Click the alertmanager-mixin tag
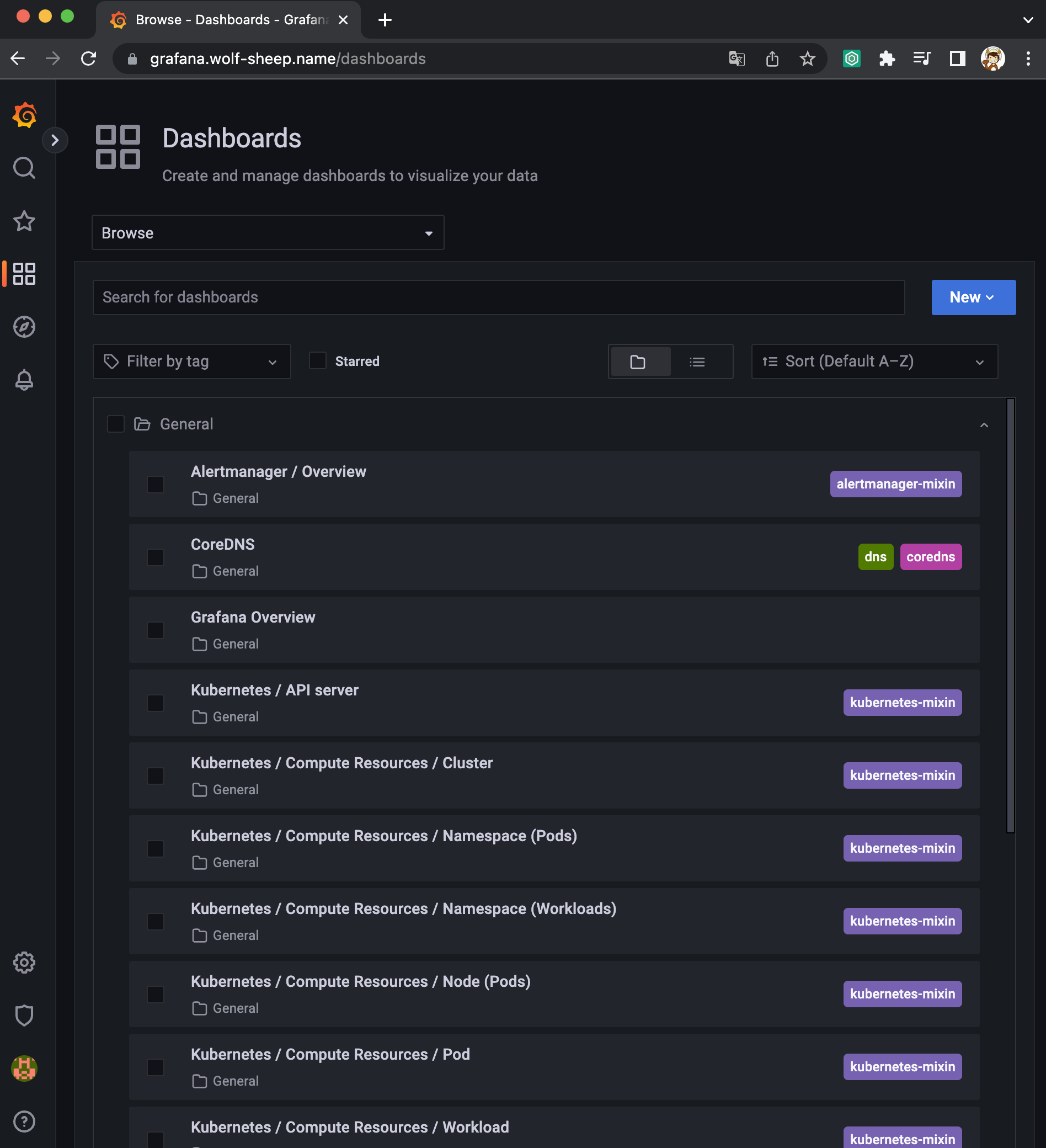Viewport: 1046px width, 1148px height. coord(896,485)
